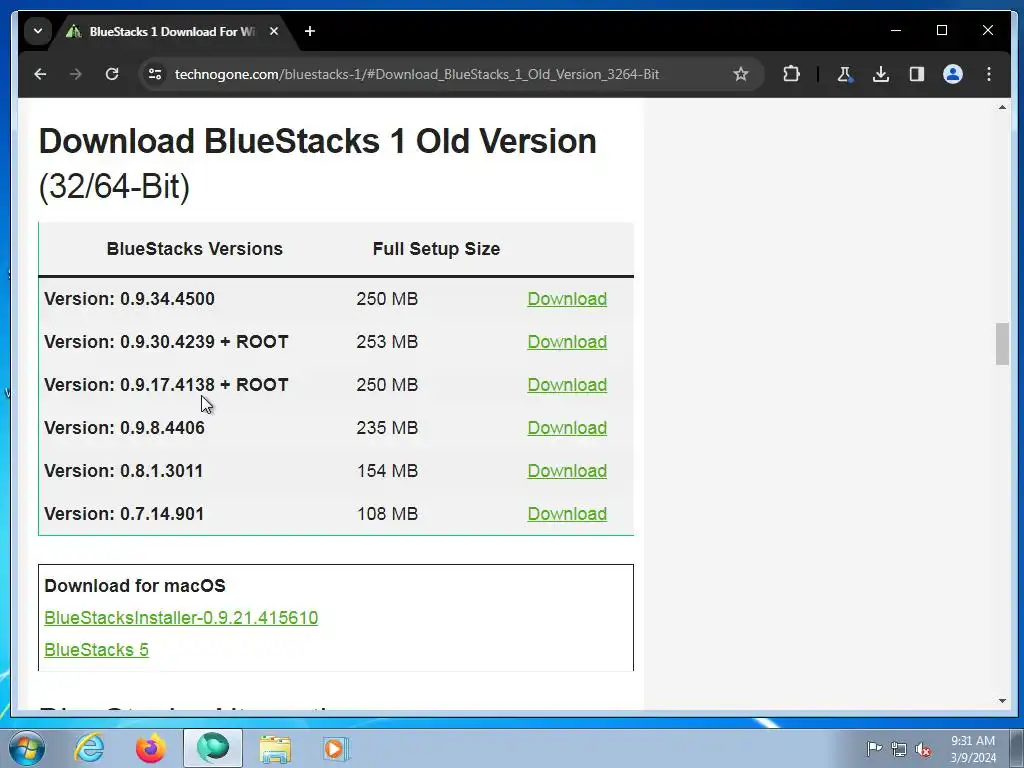Maximize the browser window
This screenshot has width=1024, height=768.
(x=942, y=31)
